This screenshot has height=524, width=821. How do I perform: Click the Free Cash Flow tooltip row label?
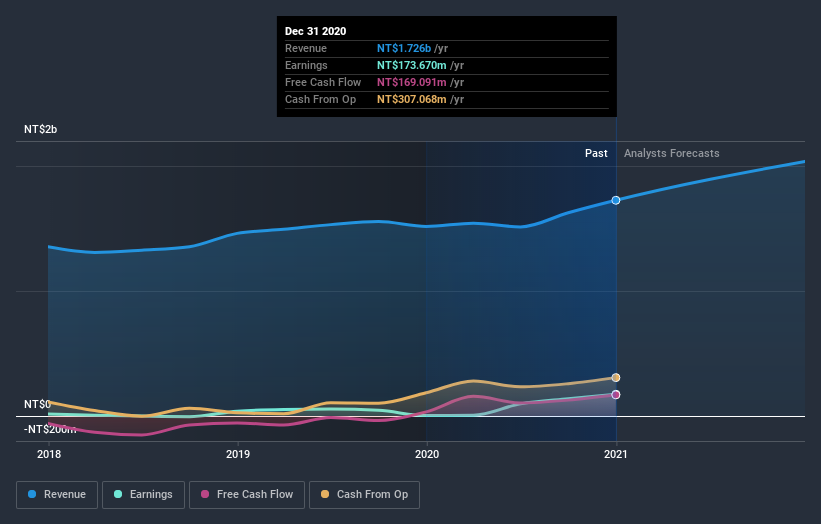pyautogui.click(x=323, y=82)
